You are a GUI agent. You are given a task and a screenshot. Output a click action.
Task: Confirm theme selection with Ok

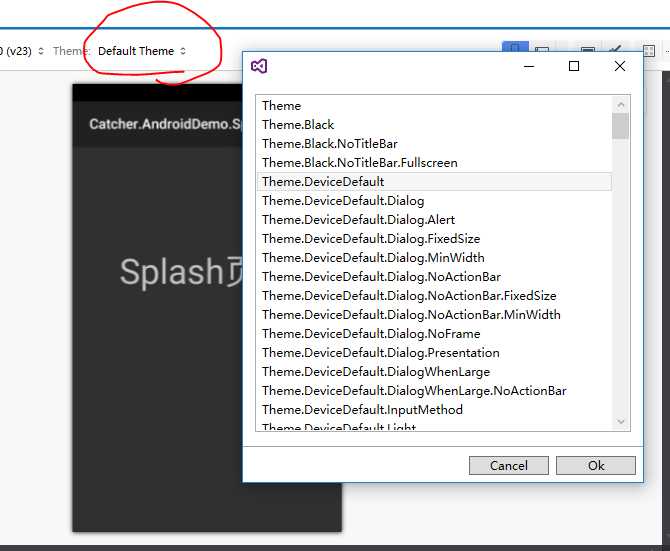(596, 466)
